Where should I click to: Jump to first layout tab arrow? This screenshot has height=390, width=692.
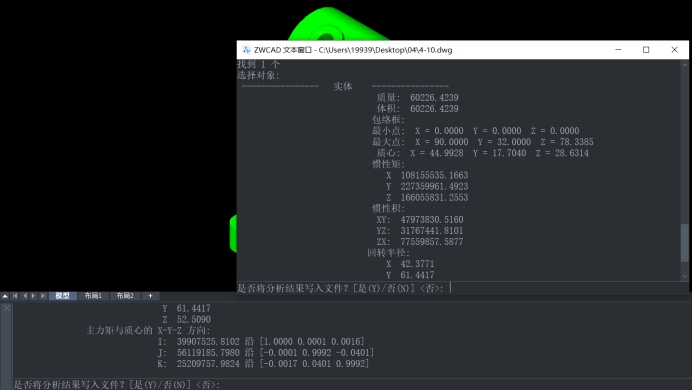point(15,296)
